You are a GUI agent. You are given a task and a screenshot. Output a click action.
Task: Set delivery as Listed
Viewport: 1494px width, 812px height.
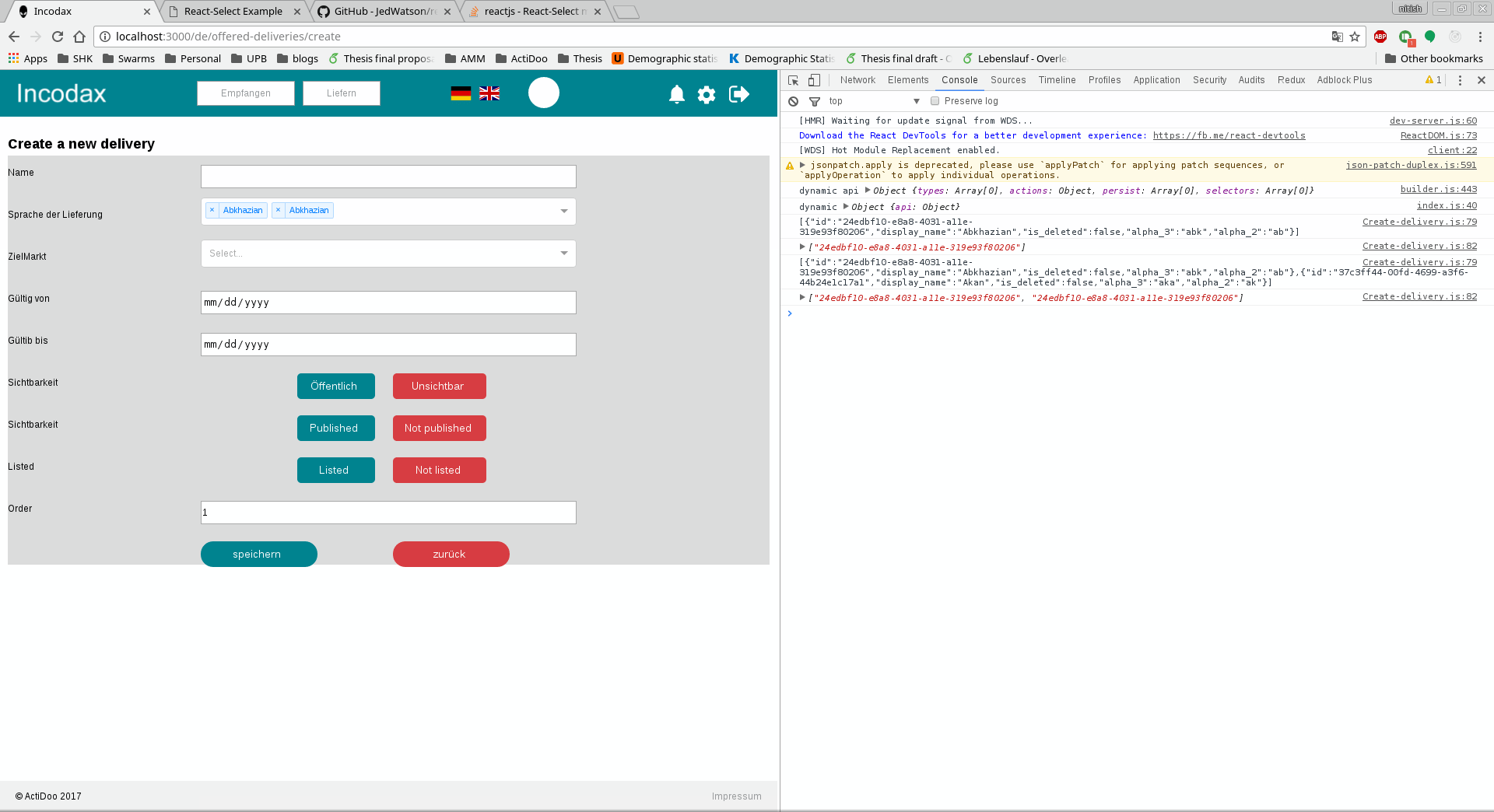point(336,470)
